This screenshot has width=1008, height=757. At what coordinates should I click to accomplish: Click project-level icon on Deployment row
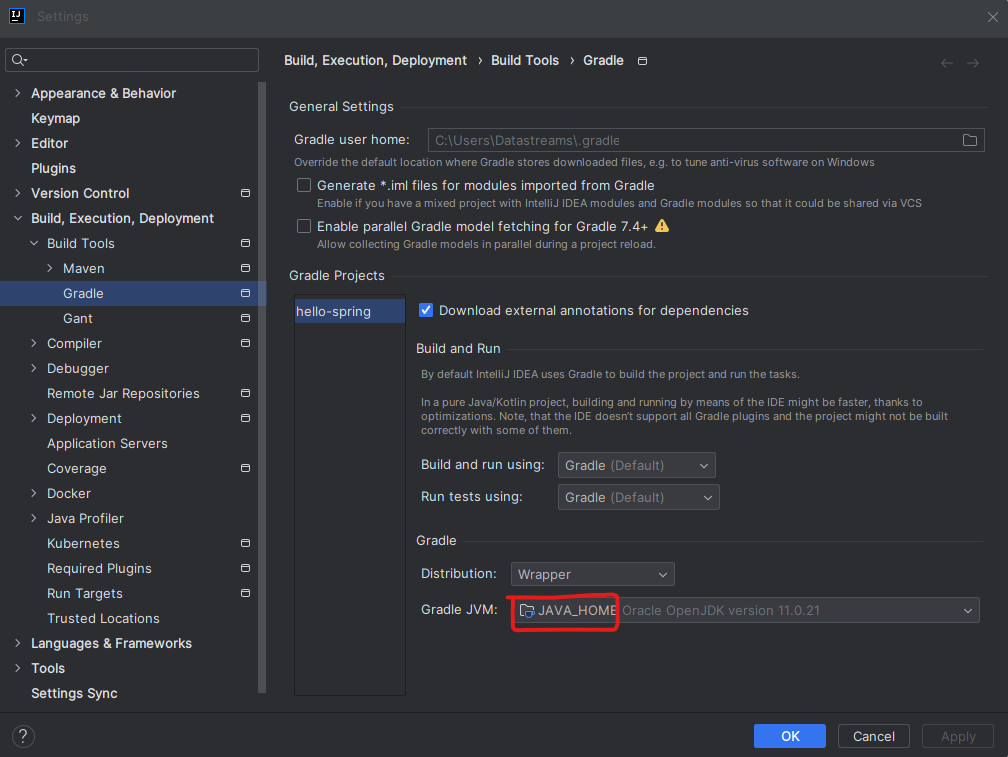[x=245, y=418]
